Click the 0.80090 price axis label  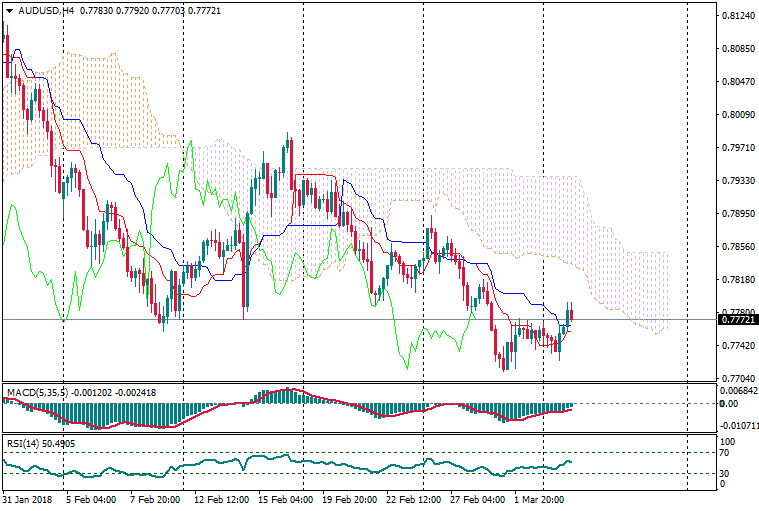(x=737, y=115)
